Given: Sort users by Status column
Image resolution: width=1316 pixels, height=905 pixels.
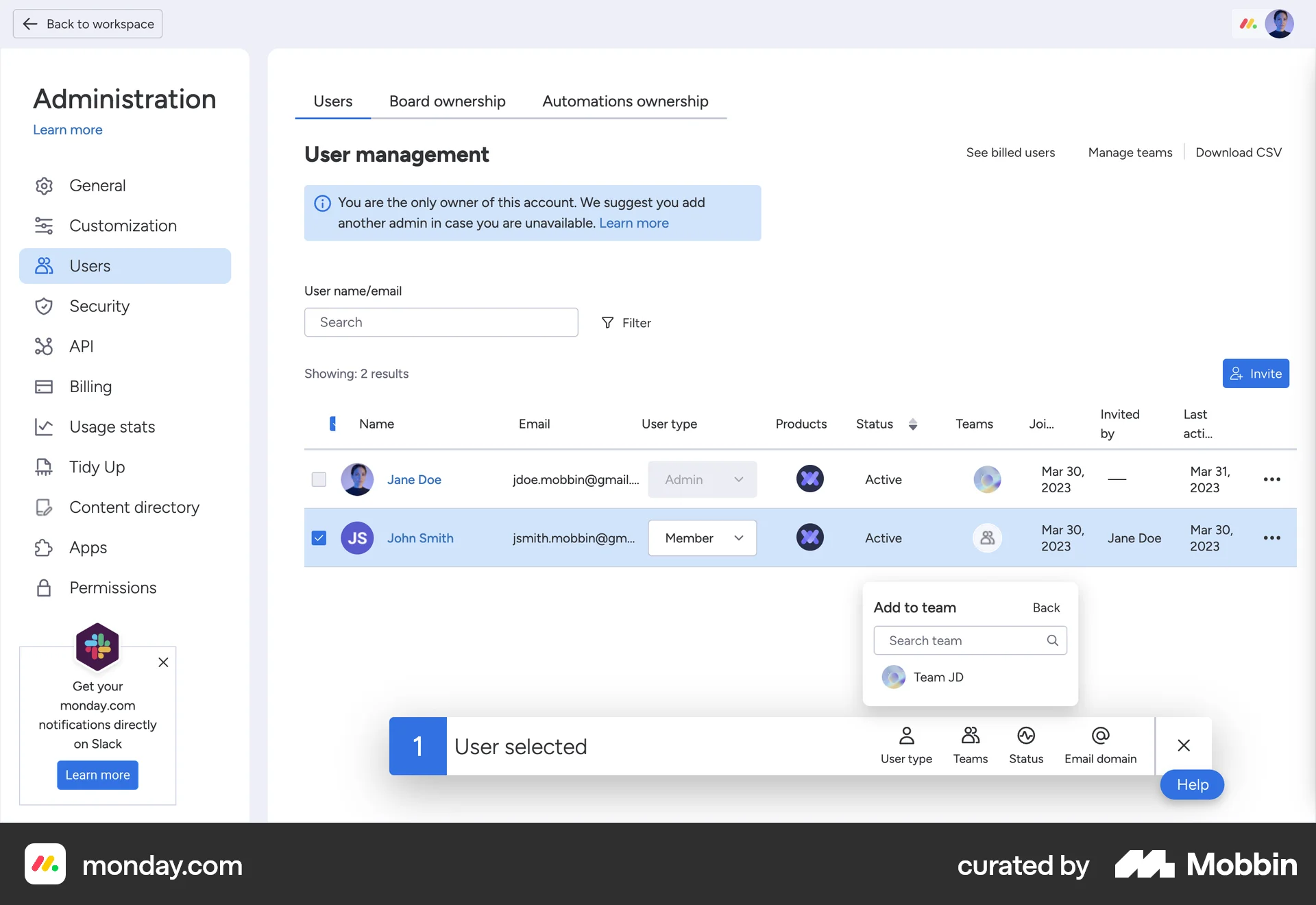Looking at the screenshot, I should click(x=912, y=424).
